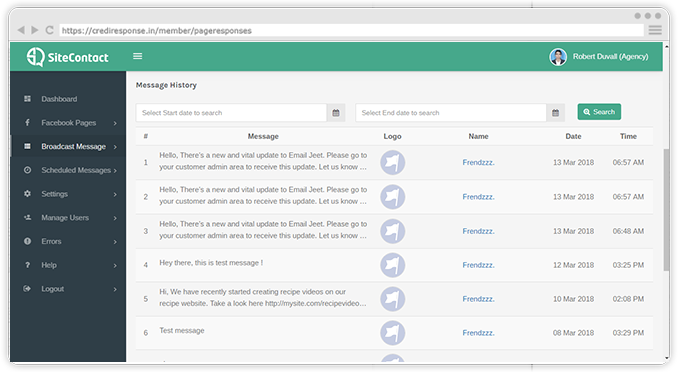
Task: Toggle the hamburger sidebar menu icon
Action: [138, 56]
